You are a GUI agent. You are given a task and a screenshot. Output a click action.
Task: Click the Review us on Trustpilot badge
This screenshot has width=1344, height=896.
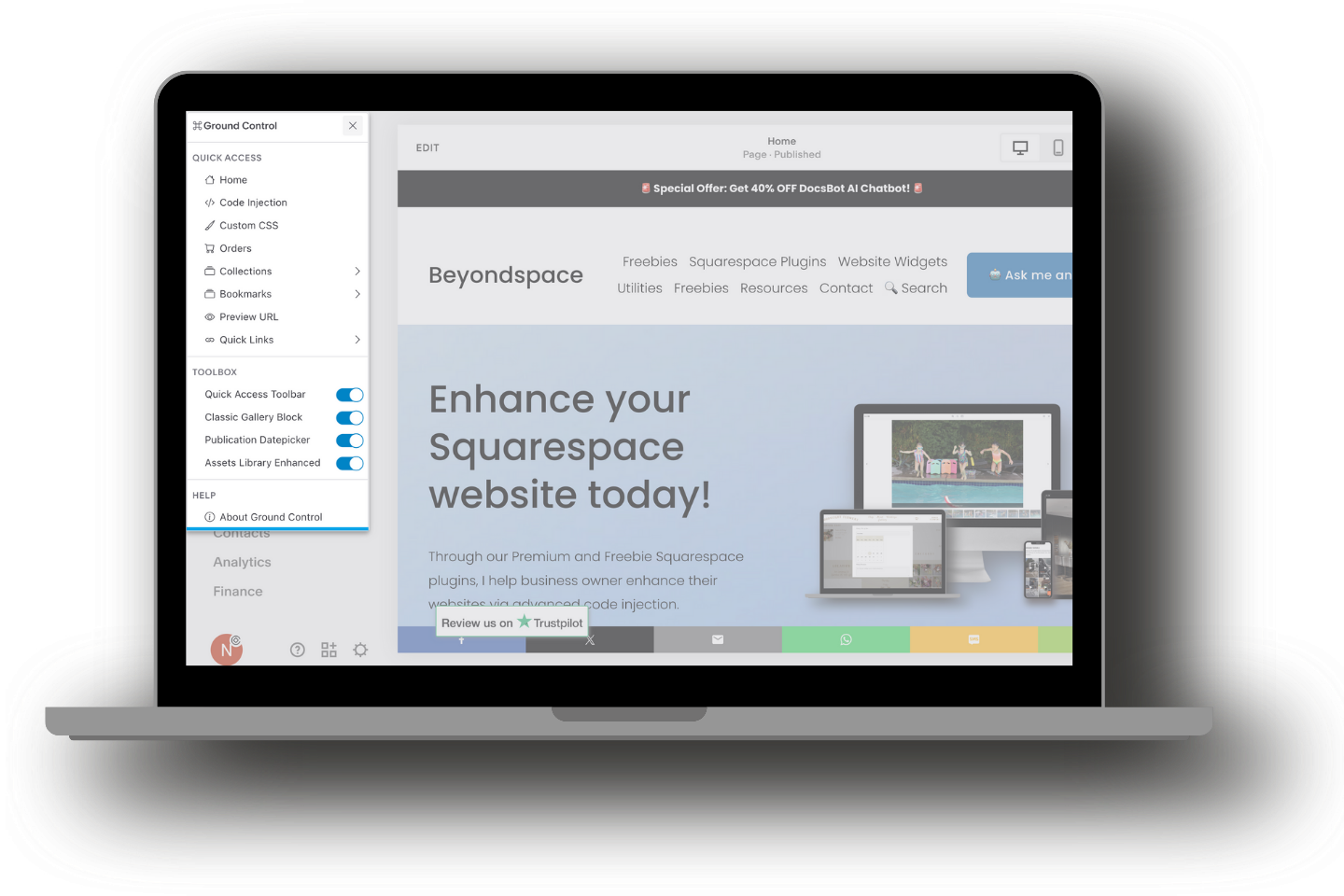(x=511, y=622)
